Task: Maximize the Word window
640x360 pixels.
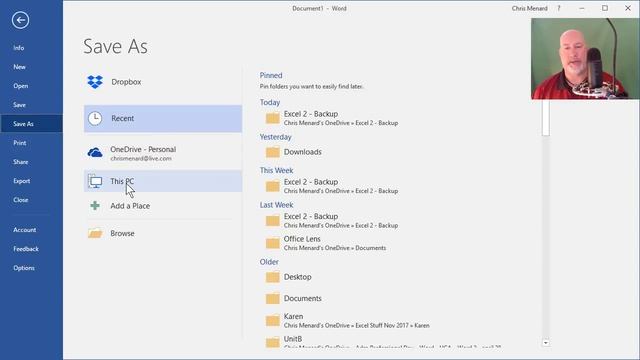Action: coord(605,8)
